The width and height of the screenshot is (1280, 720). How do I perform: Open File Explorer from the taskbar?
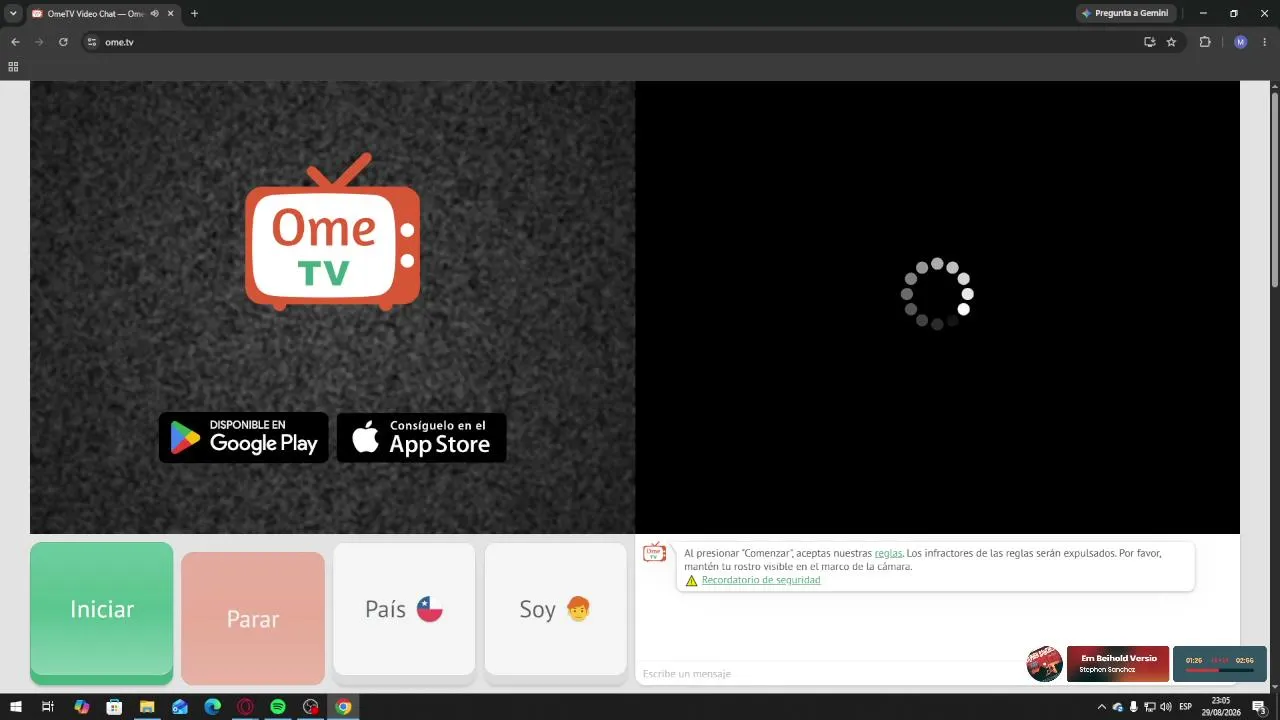pos(147,707)
